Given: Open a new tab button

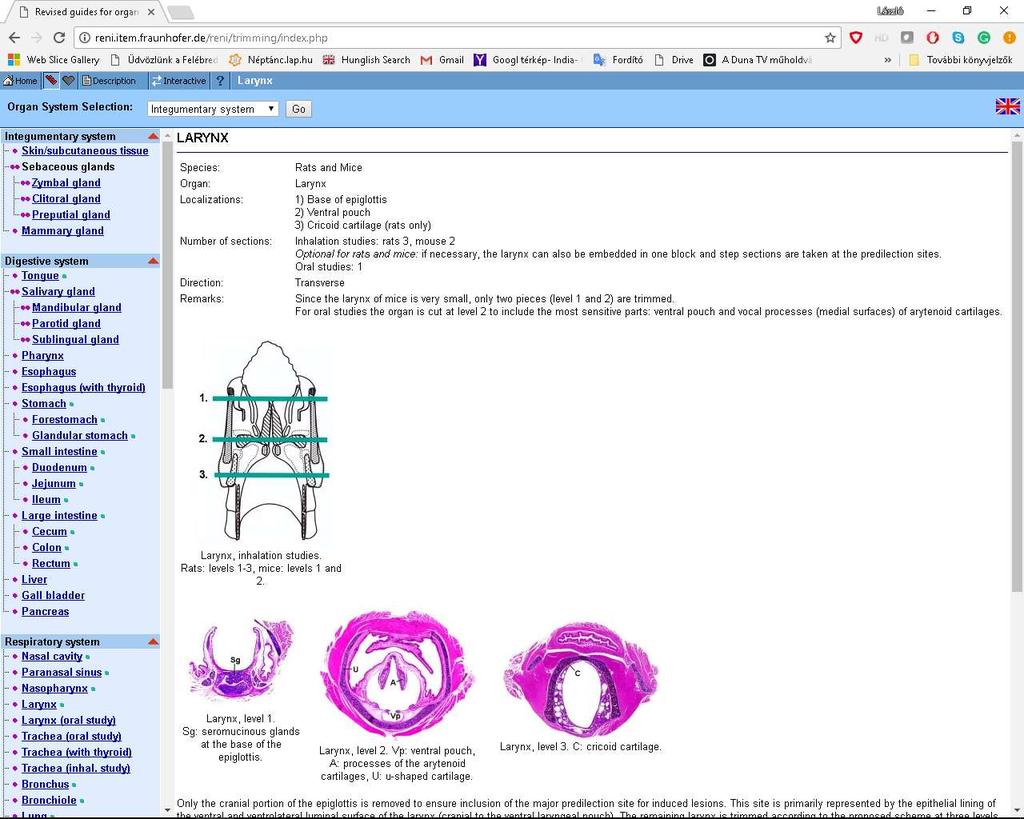Looking at the screenshot, I should pos(181,12).
